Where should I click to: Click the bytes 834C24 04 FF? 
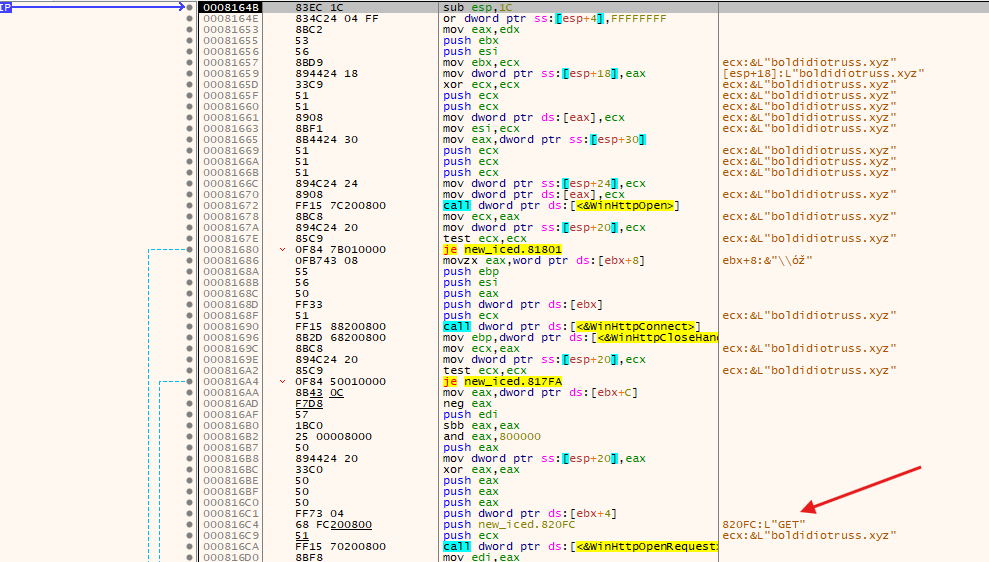[337, 19]
